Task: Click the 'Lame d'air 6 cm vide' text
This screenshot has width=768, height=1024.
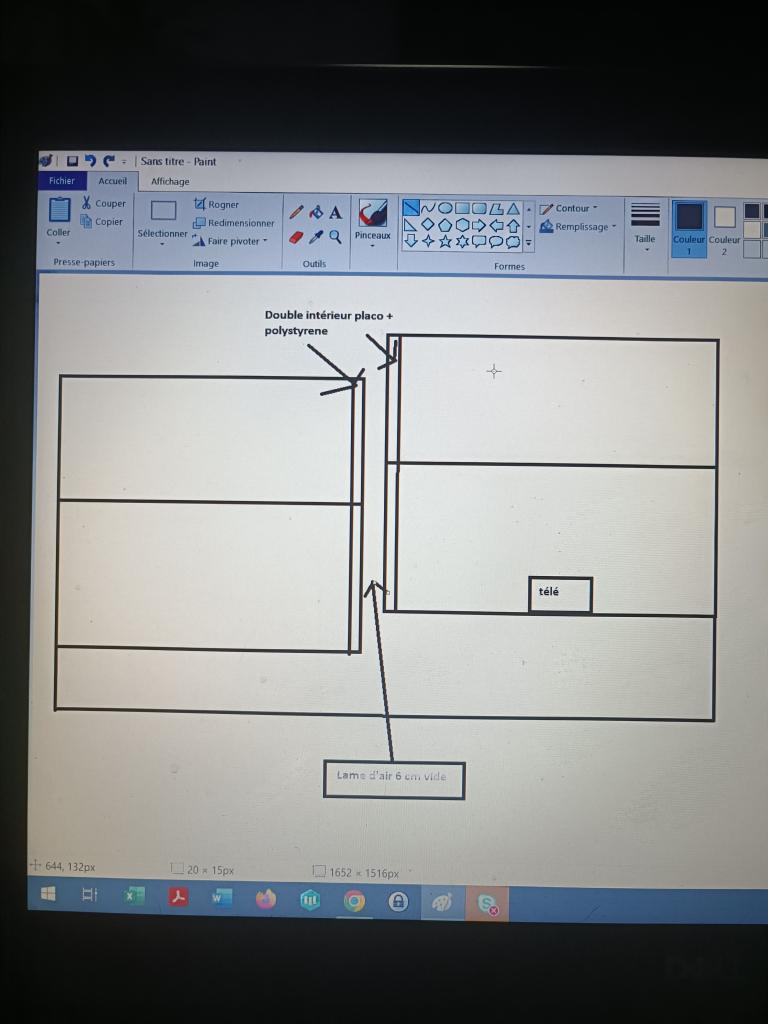Action: (391, 776)
